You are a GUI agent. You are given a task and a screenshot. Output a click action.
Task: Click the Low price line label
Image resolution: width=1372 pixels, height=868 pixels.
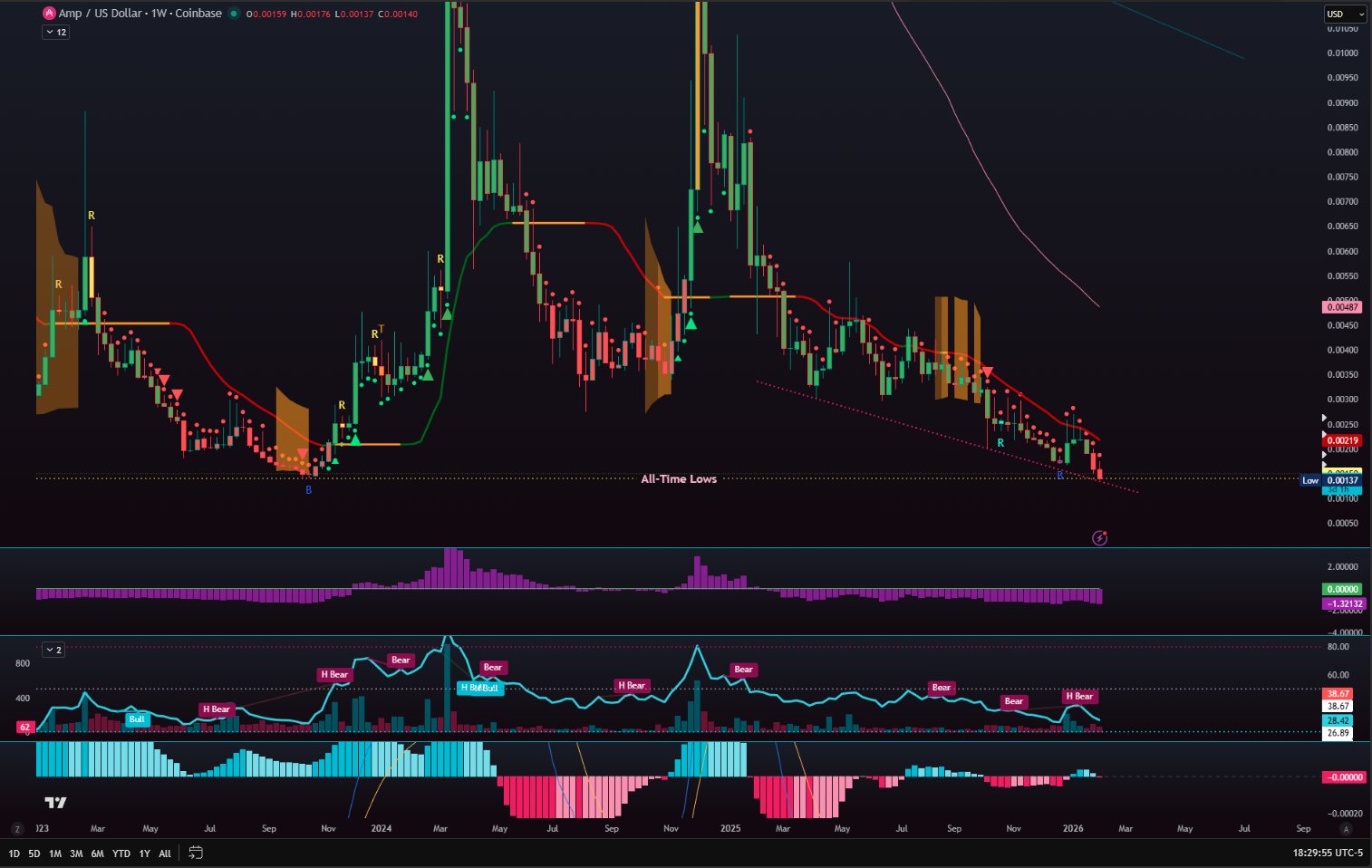[x=1310, y=480]
